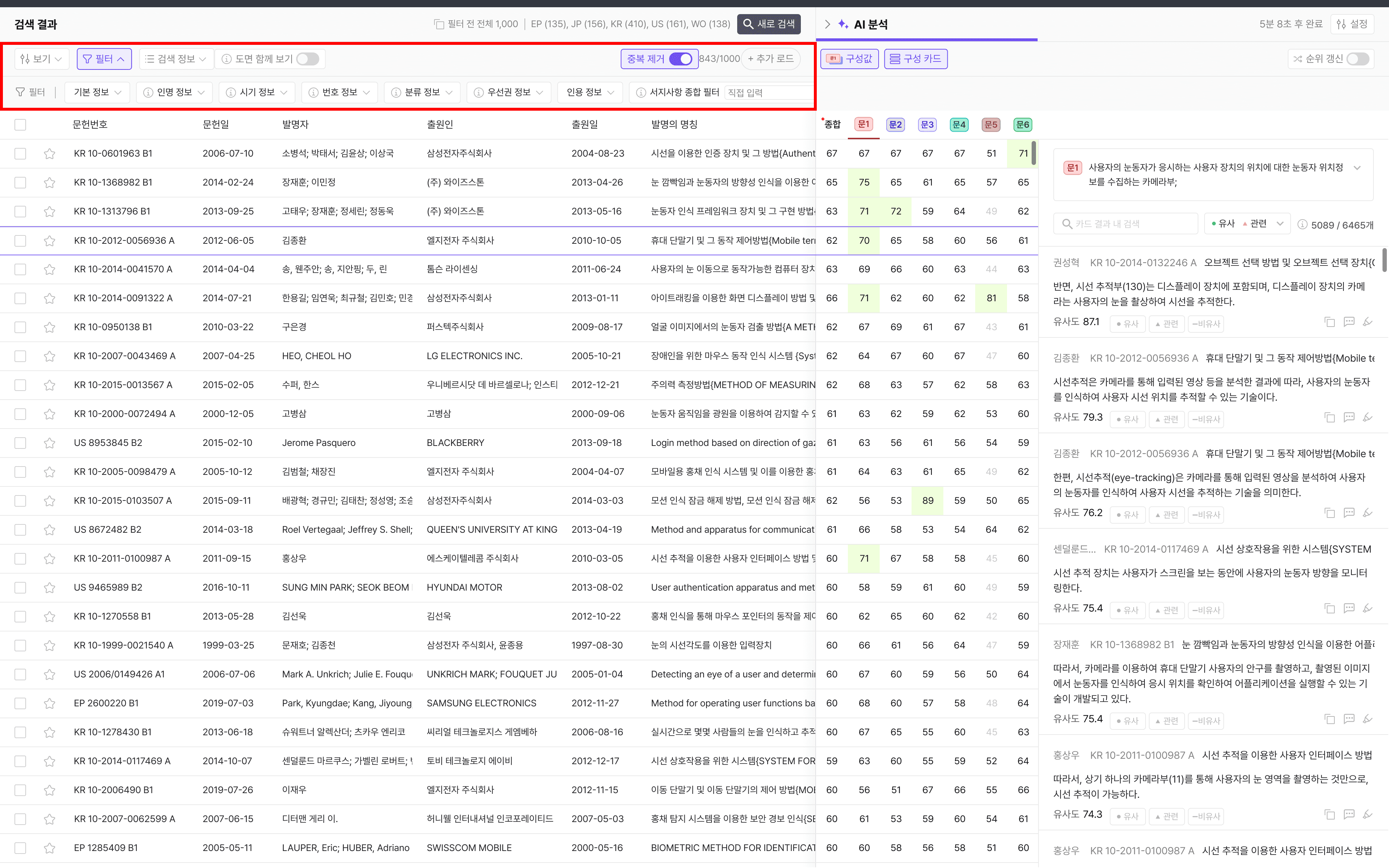Open the 유사 관련 filter dropdown
Image resolution: width=1389 pixels, height=868 pixels.
tap(1246, 224)
